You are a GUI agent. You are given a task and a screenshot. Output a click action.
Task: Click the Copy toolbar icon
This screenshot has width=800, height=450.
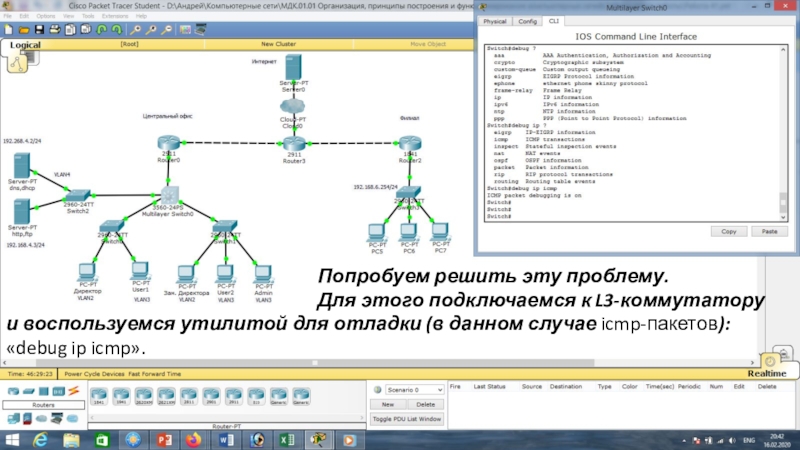click(x=70, y=30)
